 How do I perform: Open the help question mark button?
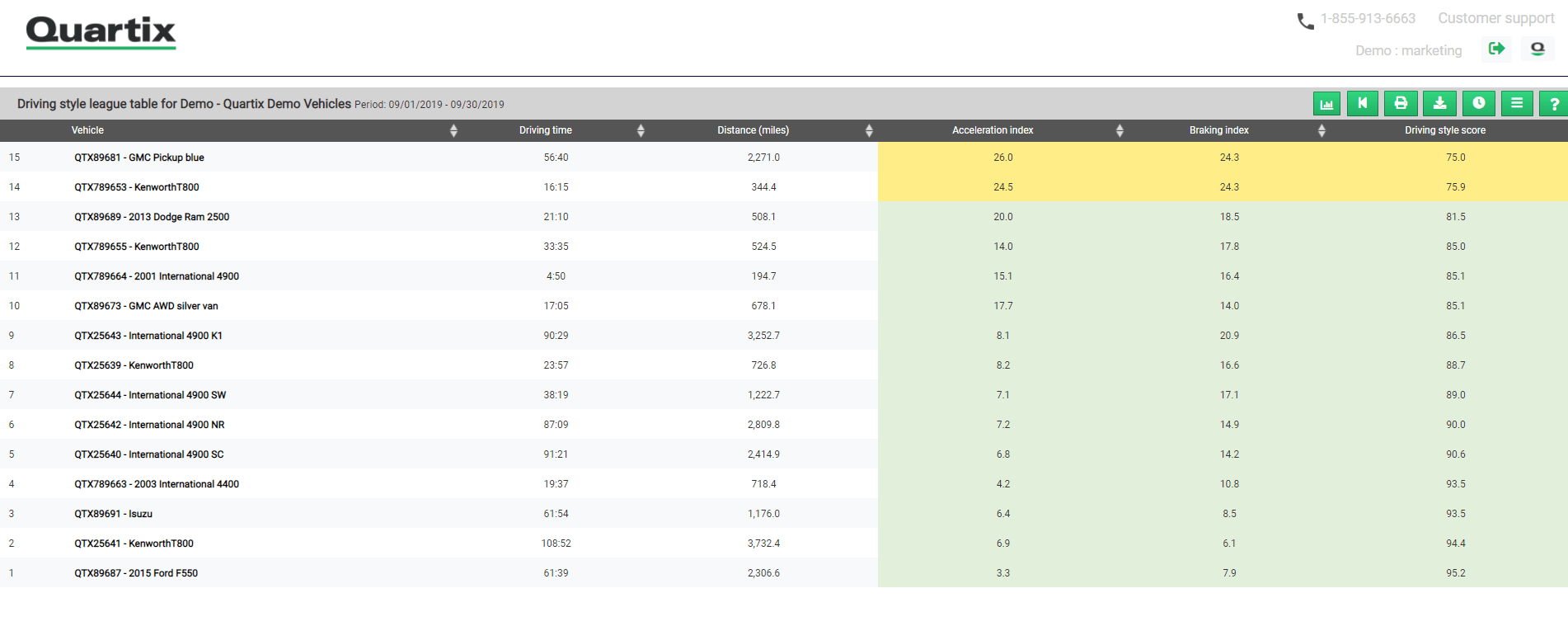pos(1554,104)
